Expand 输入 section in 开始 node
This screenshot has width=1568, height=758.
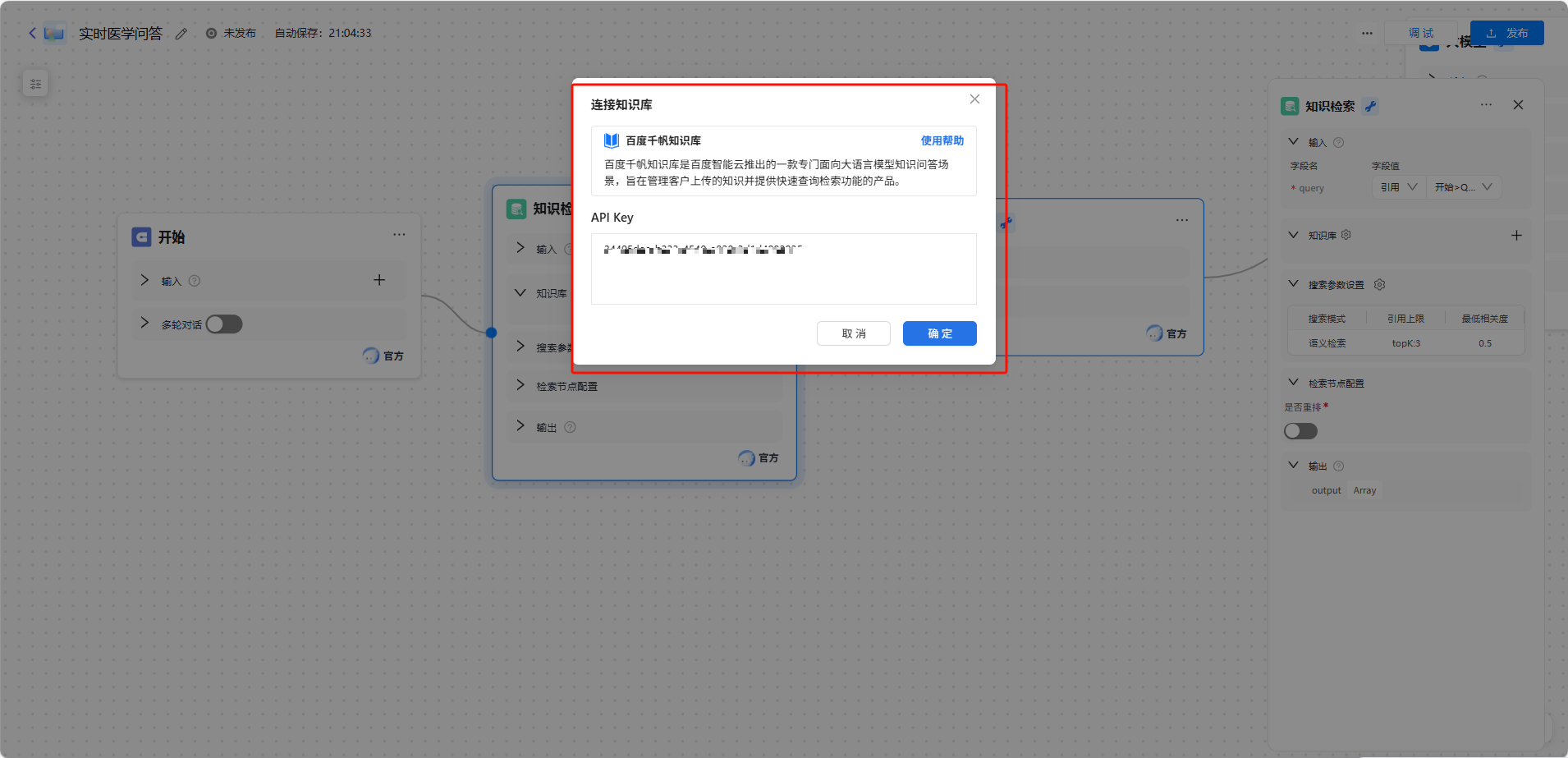[x=145, y=280]
